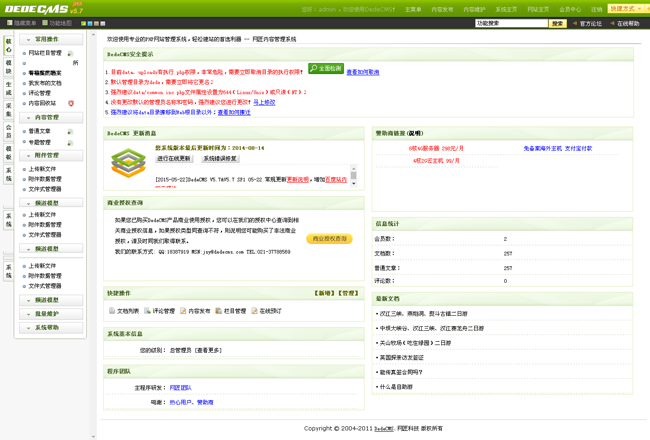Viewport: 650px width, 440px height.
Task: Click the DedeCMS v5.7 logo
Action: [44, 8]
